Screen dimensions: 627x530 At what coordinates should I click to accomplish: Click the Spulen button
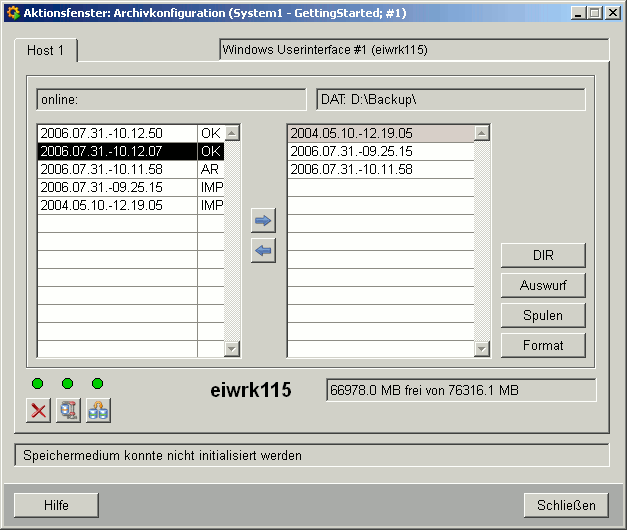click(543, 316)
